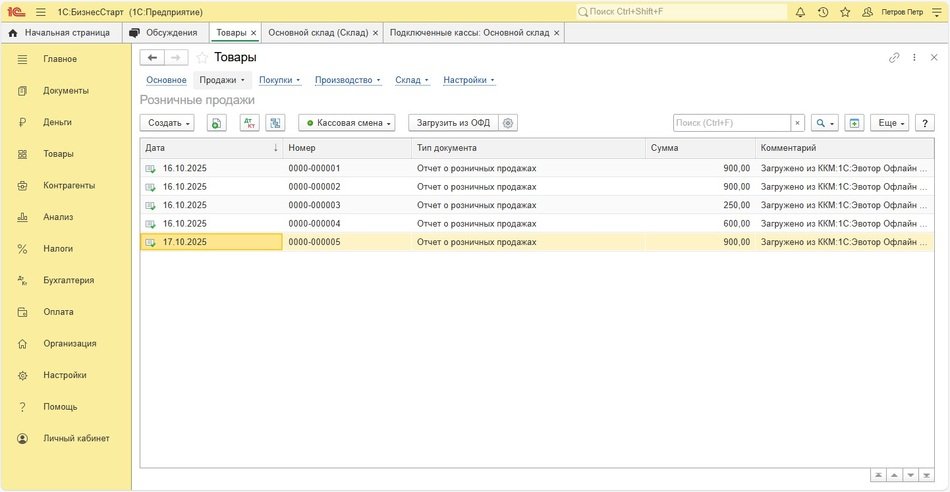Click the gear icon beside Загрузить из ОФД
Viewport: 950px width, 492px height.
[x=509, y=123]
